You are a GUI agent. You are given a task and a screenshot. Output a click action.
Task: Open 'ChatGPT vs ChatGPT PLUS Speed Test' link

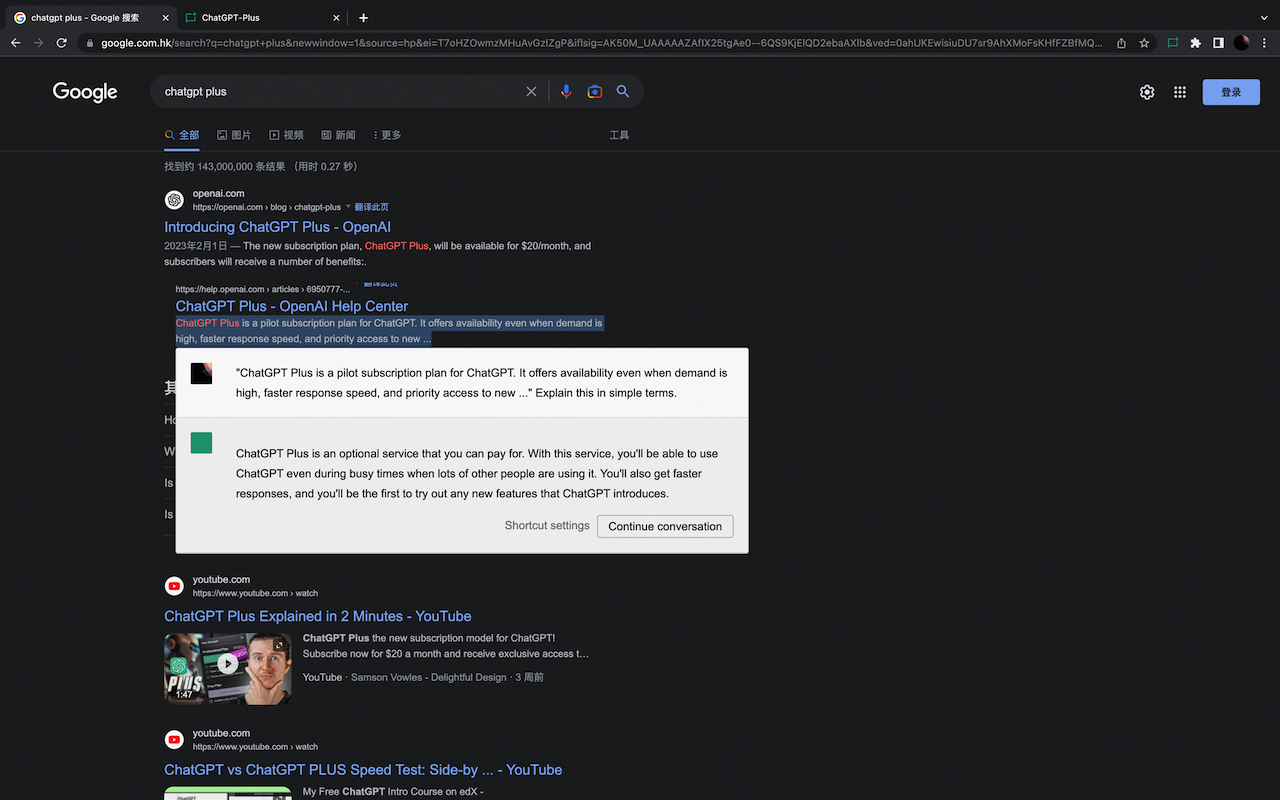[363, 770]
